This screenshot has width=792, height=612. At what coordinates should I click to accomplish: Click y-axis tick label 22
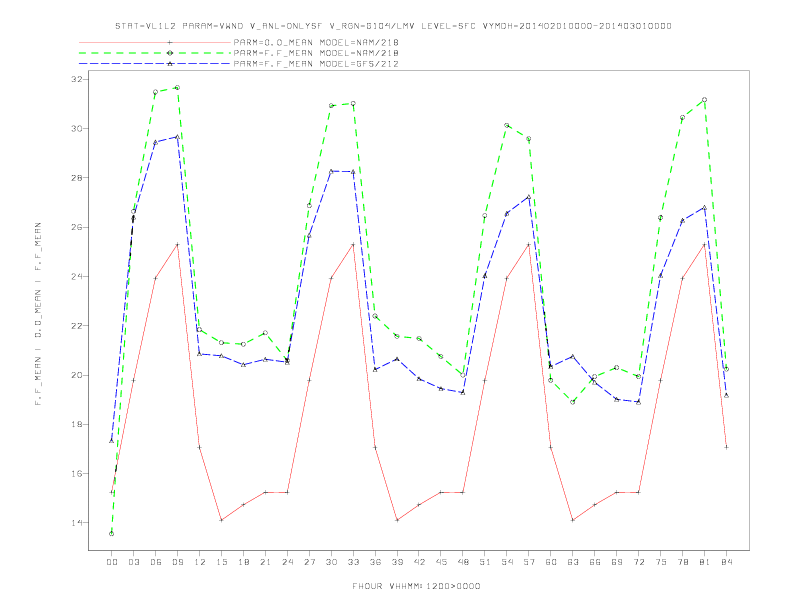(76, 326)
